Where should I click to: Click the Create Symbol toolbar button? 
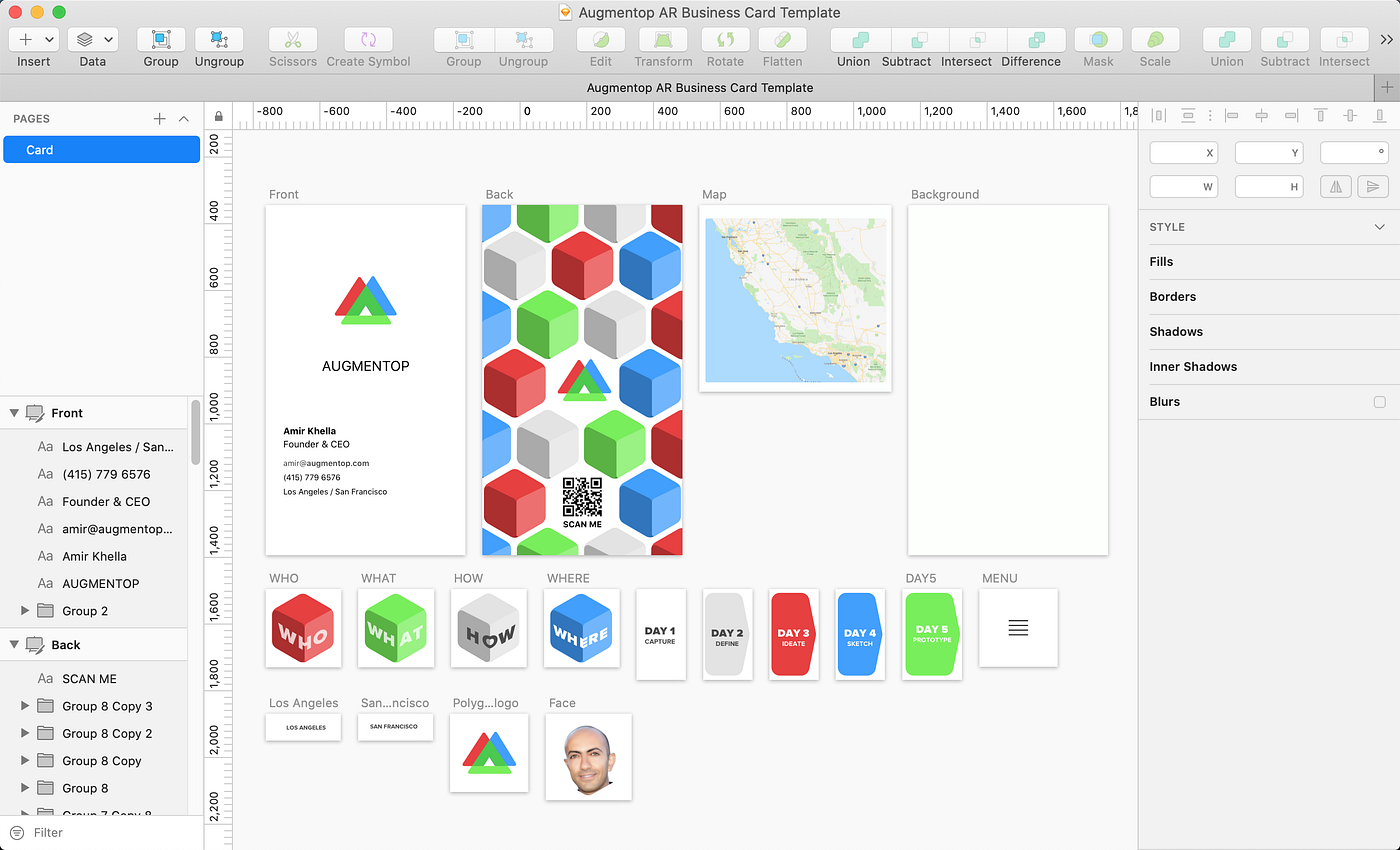[x=368, y=40]
